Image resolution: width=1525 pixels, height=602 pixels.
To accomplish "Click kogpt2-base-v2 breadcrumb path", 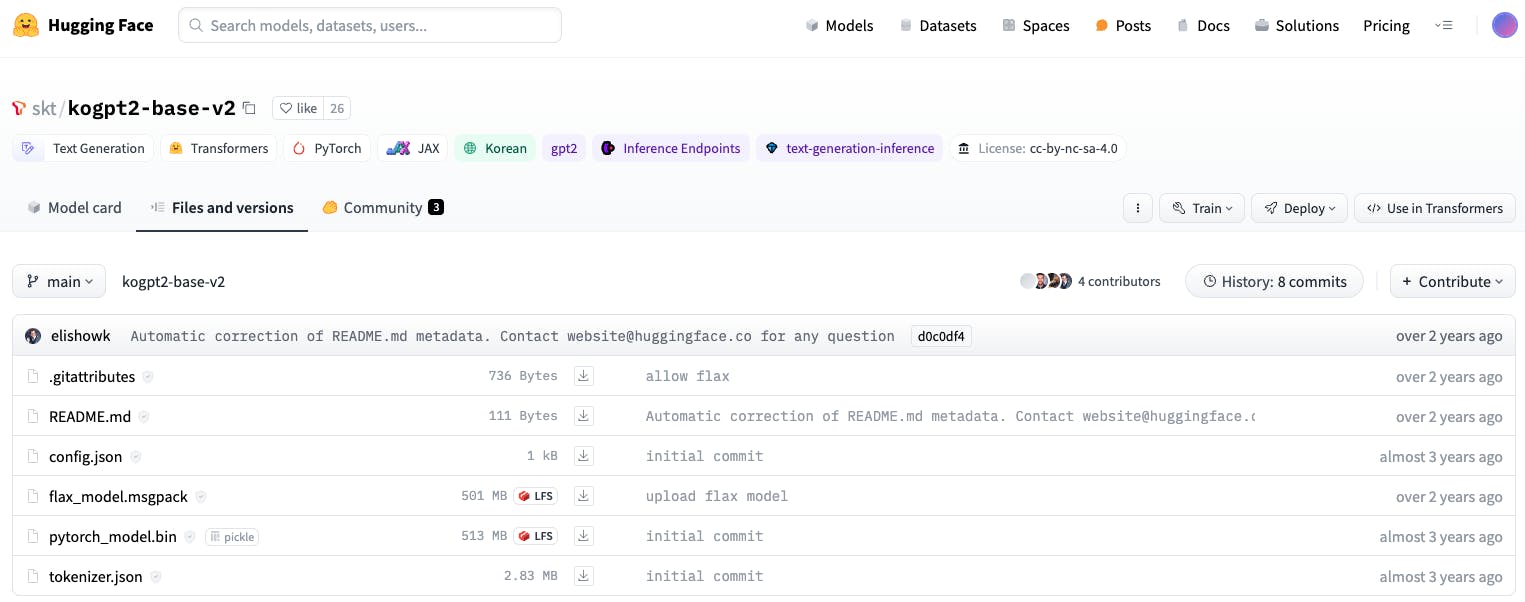I will click(173, 282).
